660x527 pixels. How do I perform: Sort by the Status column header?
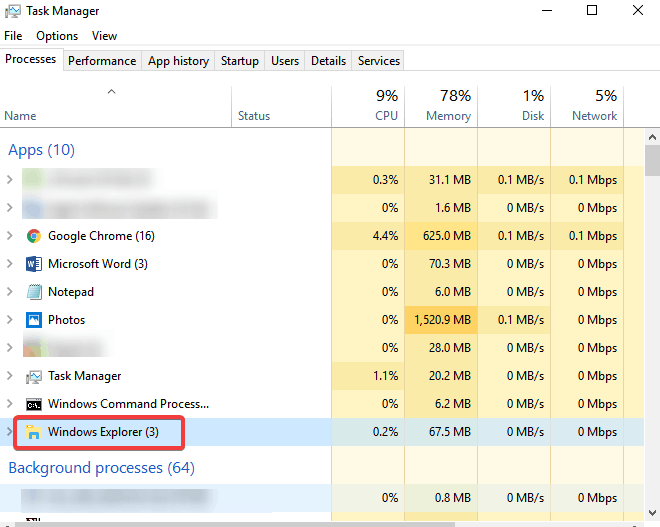point(281,106)
